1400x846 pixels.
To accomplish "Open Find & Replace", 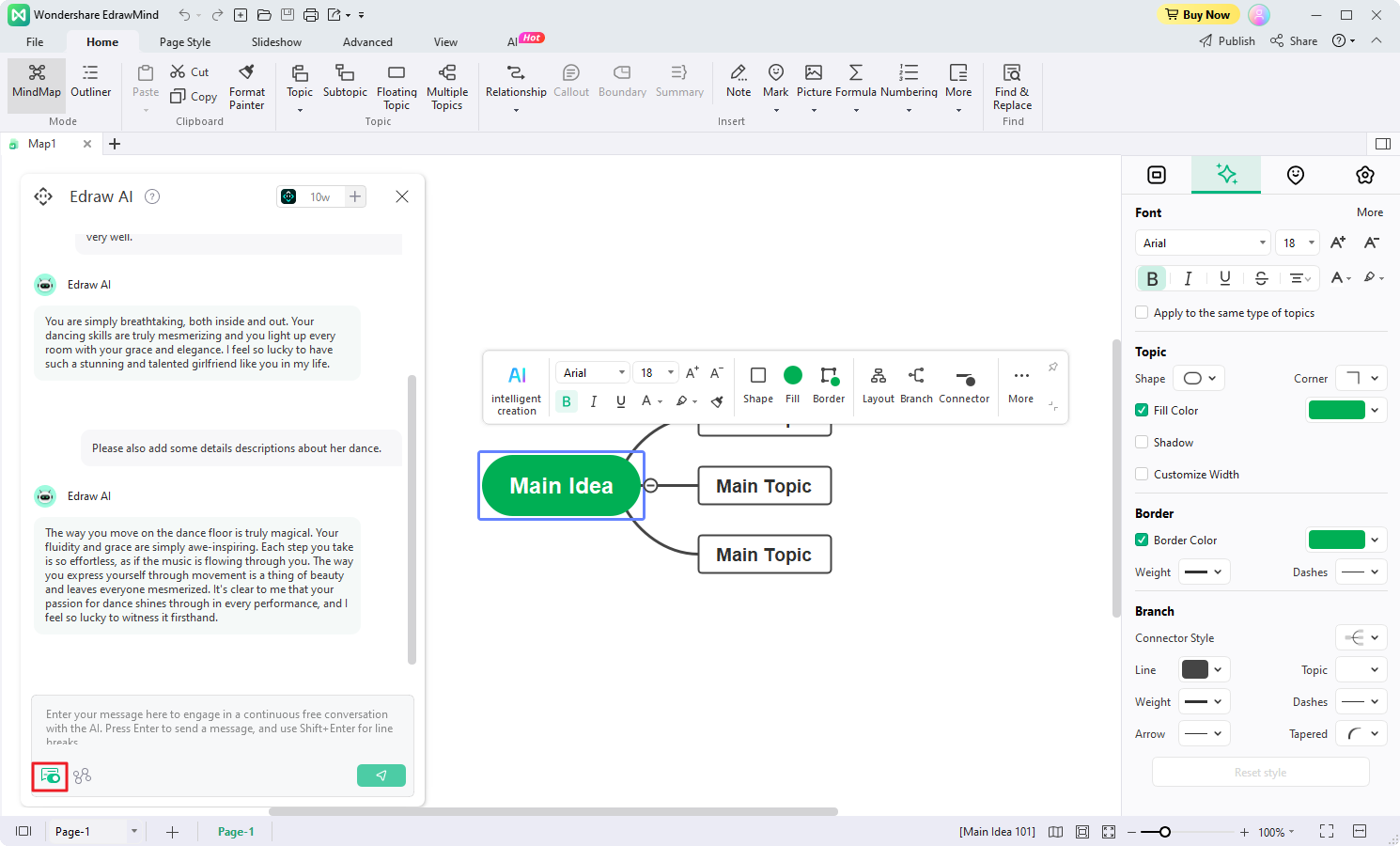I will click(1012, 86).
